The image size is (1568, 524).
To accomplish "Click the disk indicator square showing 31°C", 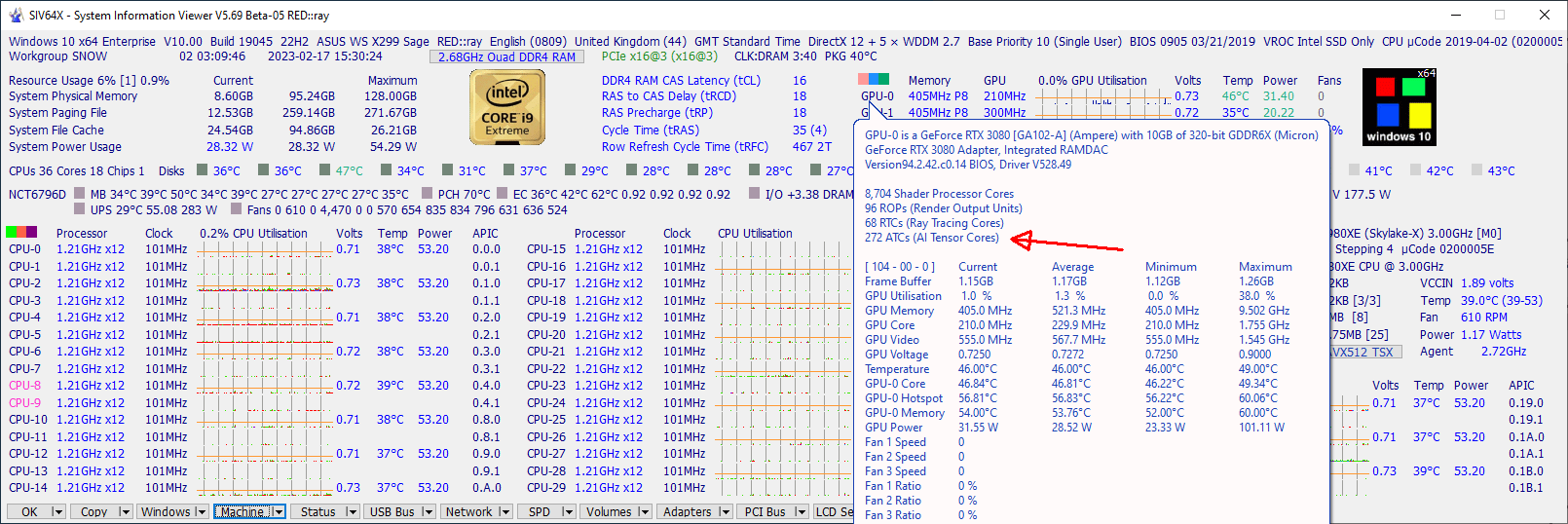I will coord(448,169).
